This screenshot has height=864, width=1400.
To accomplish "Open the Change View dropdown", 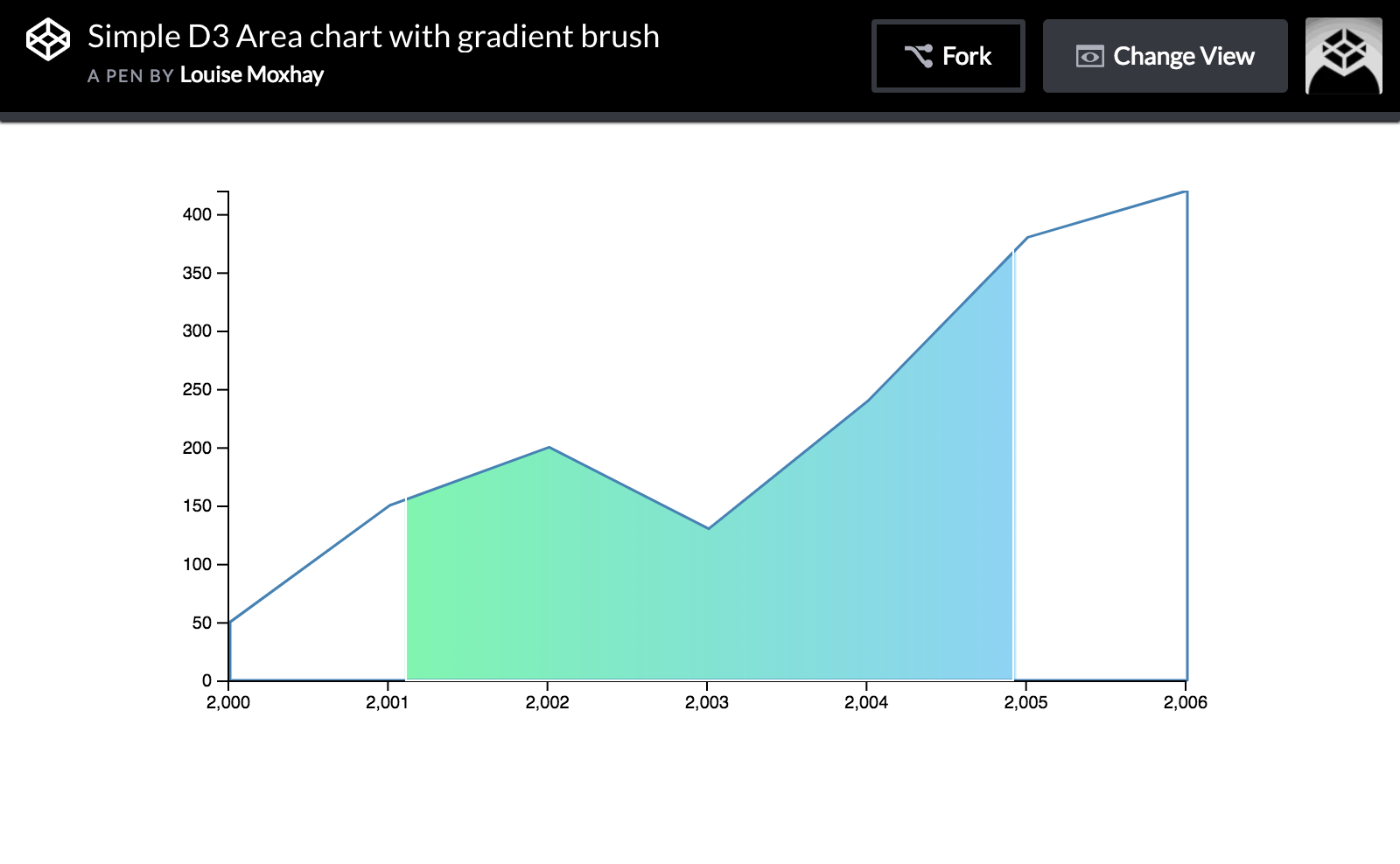I will [1165, 56].
